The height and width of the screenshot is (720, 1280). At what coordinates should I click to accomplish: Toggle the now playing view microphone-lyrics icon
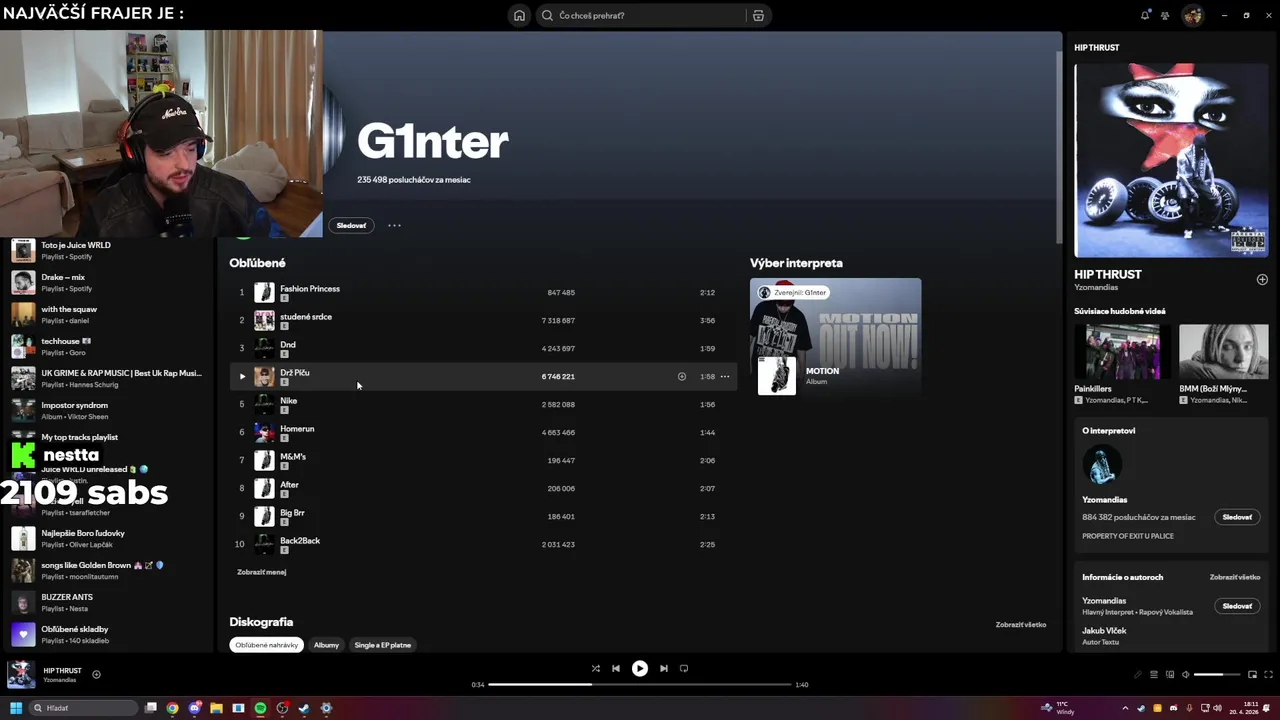point(1137,675)
